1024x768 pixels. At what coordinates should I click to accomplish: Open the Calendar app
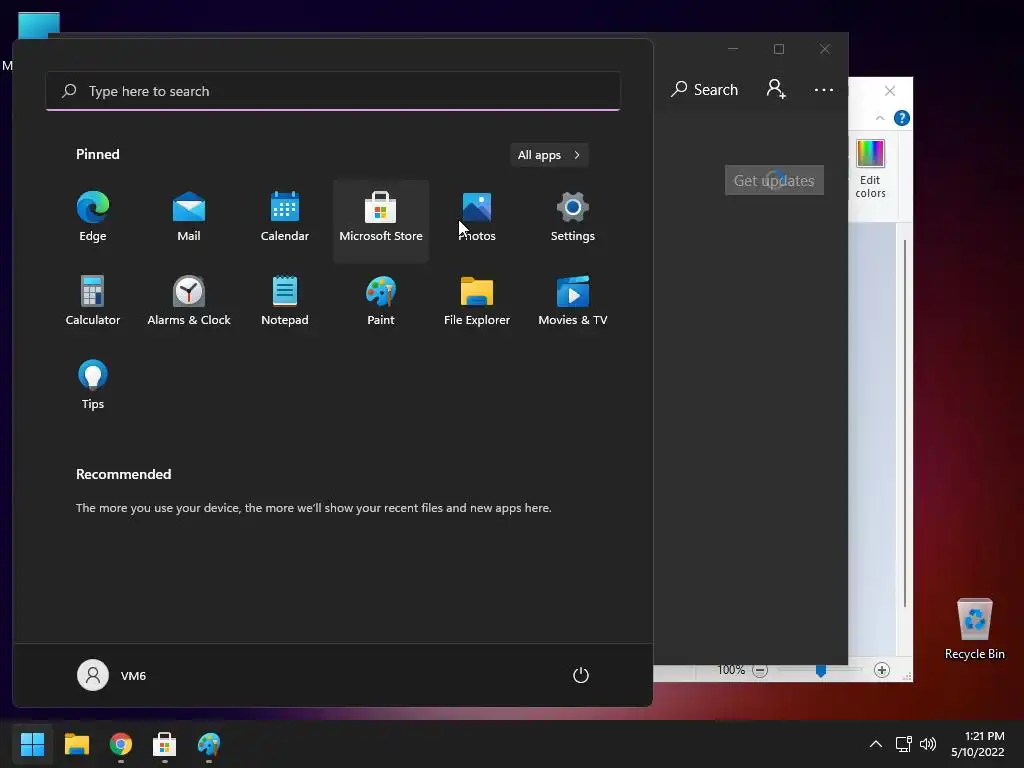pyautogui.click(x=285, y=217)
